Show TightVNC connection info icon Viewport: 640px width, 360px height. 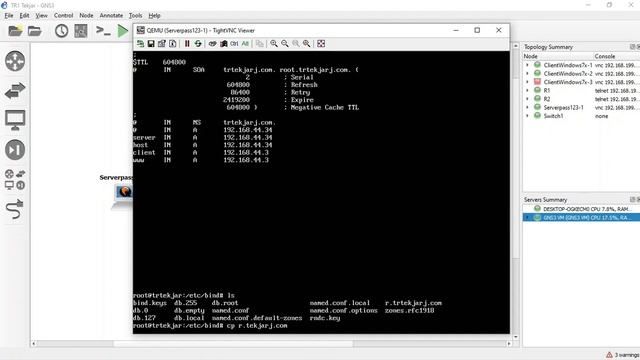[x=173, y=44]
